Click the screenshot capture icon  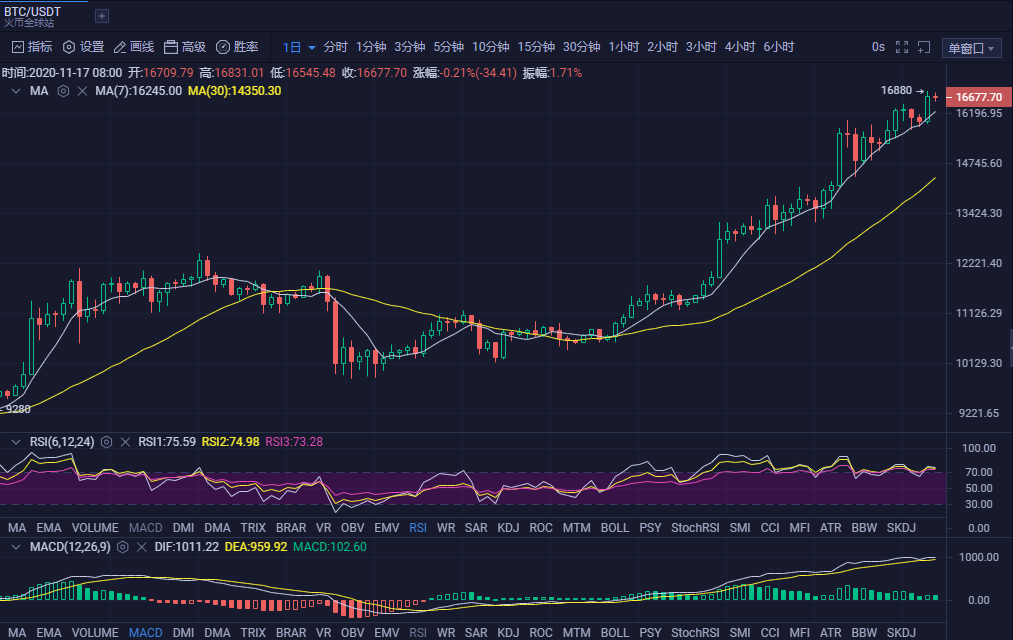[924, 46]
